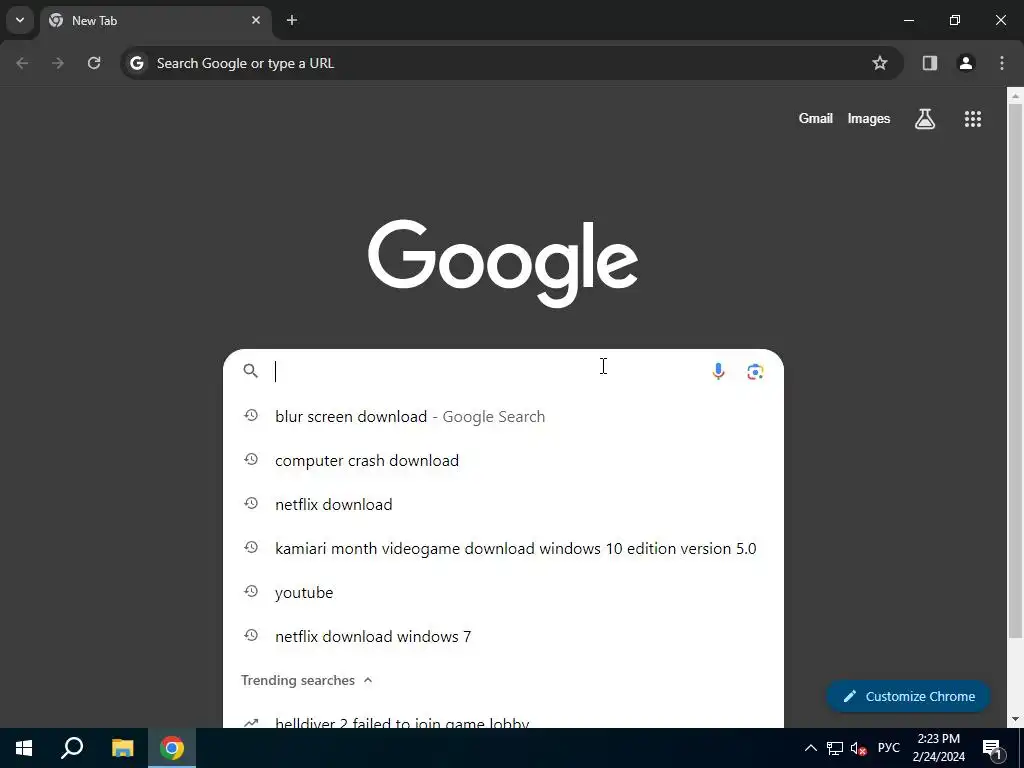The width and height of the screenshot is (1024, 768).
Task: Click history icon beside computer crash download
Action: [x=251, y=460]
